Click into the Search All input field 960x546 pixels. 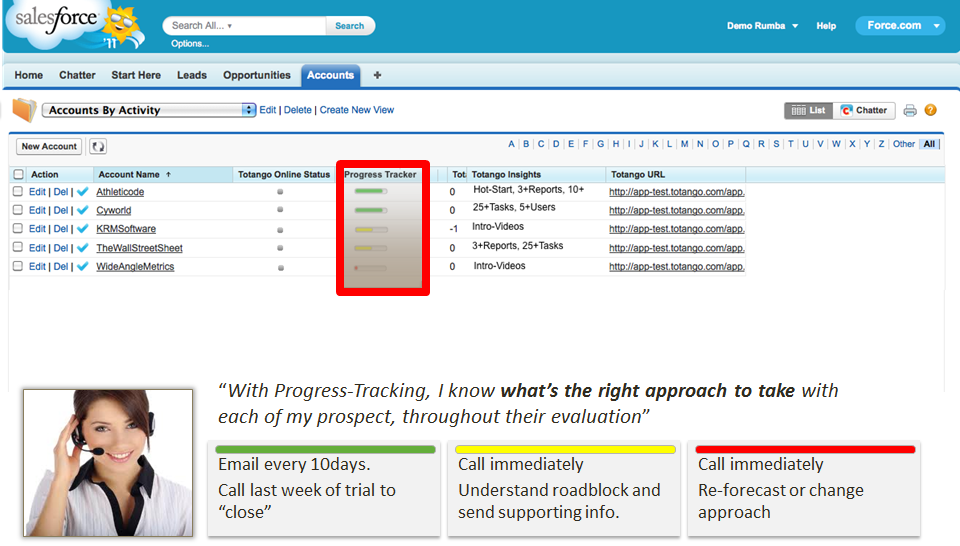pyautogui.click(x=245, y=26)
